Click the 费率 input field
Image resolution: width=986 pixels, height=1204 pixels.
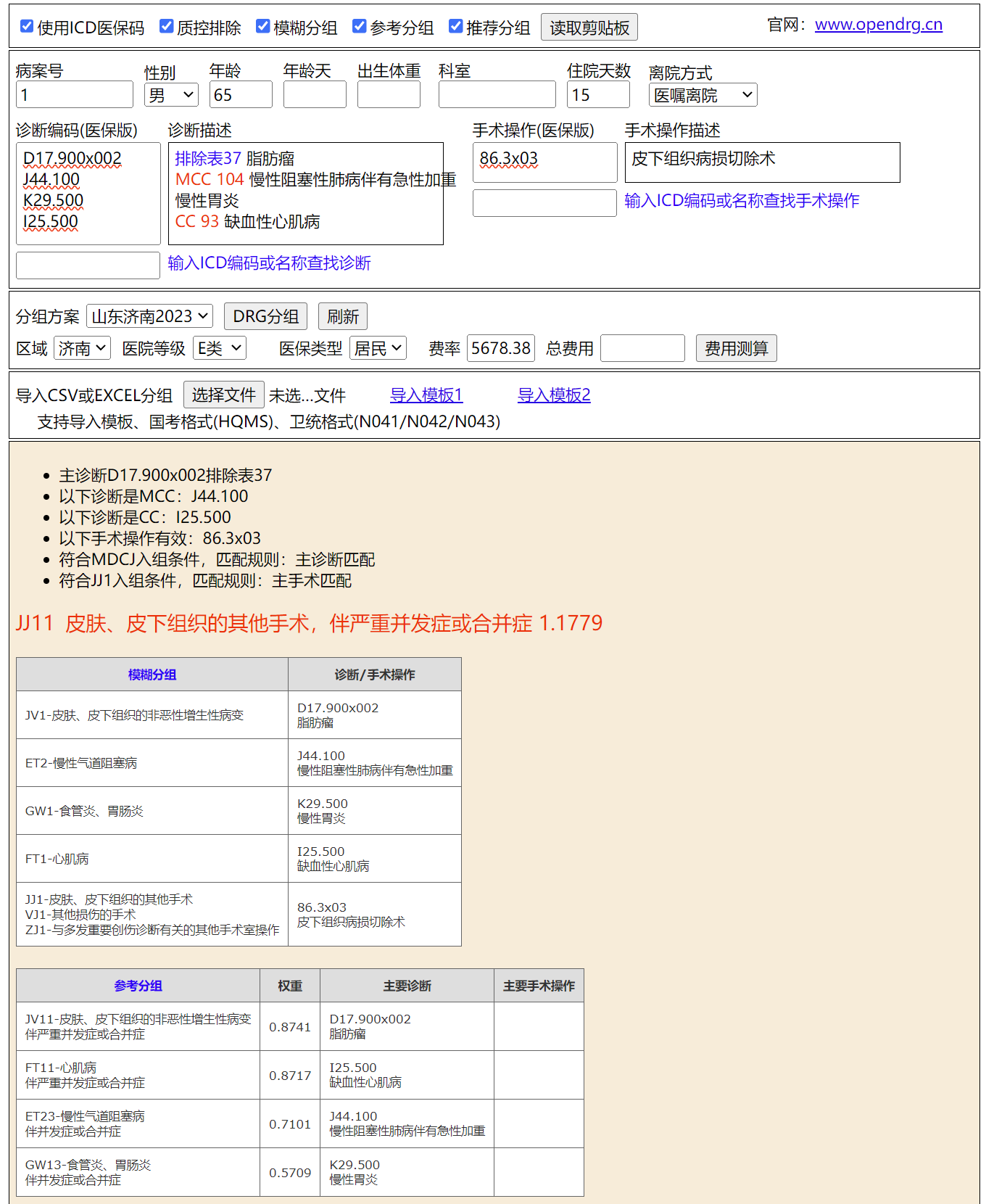point(501,348)
